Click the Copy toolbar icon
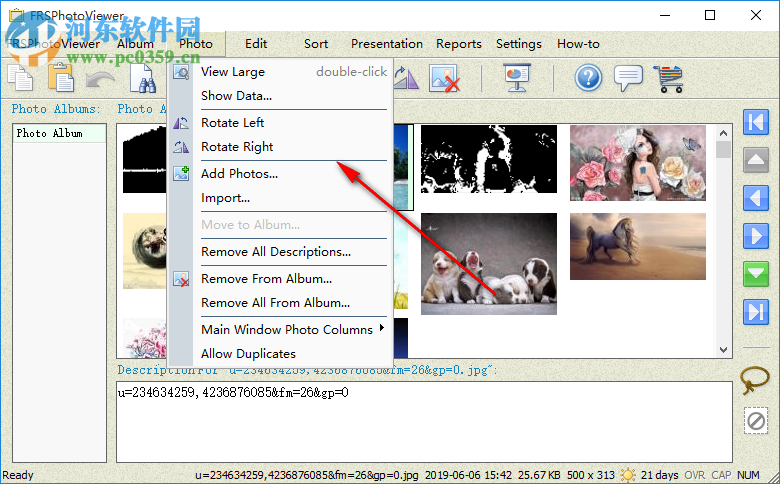This screenshot has width=780, height=484. 20,79
